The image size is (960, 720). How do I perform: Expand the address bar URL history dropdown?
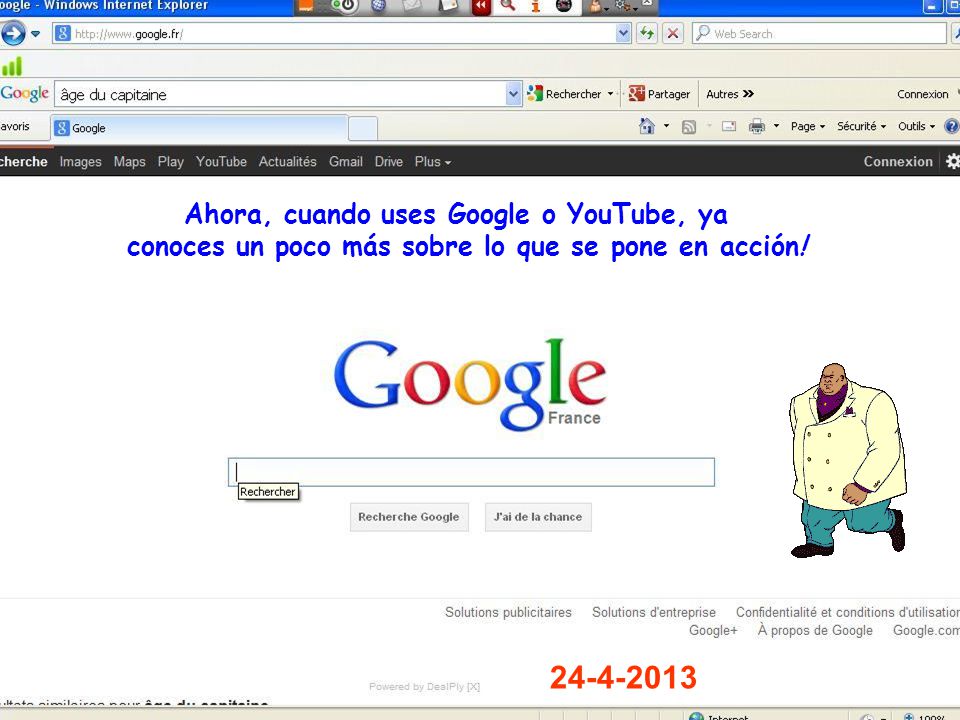click(623, 34)
